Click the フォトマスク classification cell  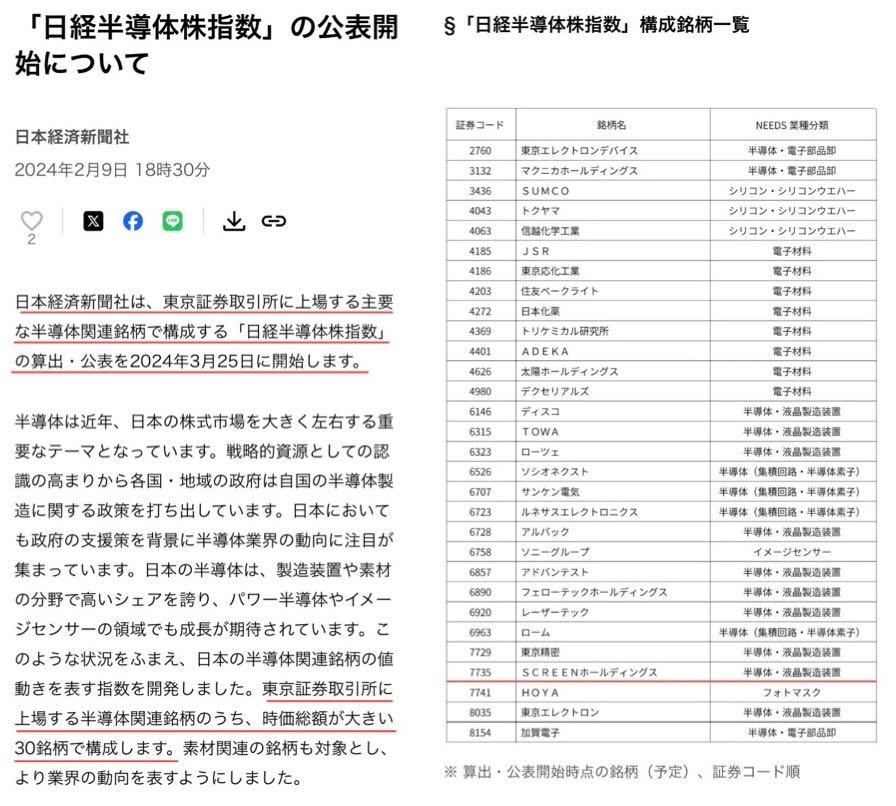click(x=792, y=692)
